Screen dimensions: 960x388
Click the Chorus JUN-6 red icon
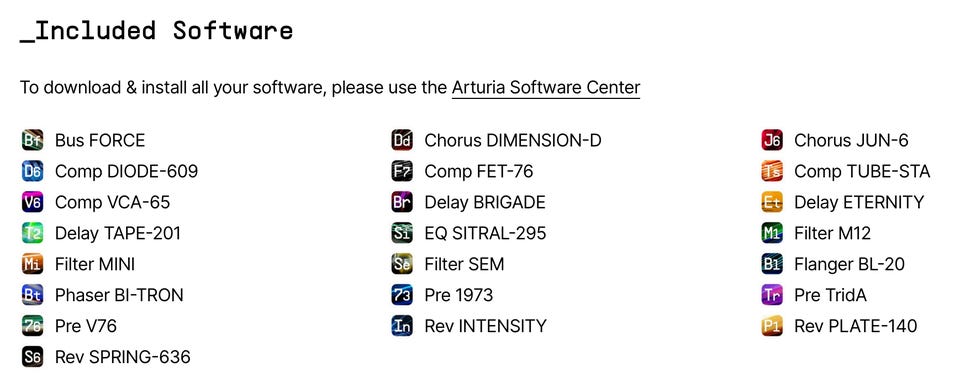tap(772, 140)
